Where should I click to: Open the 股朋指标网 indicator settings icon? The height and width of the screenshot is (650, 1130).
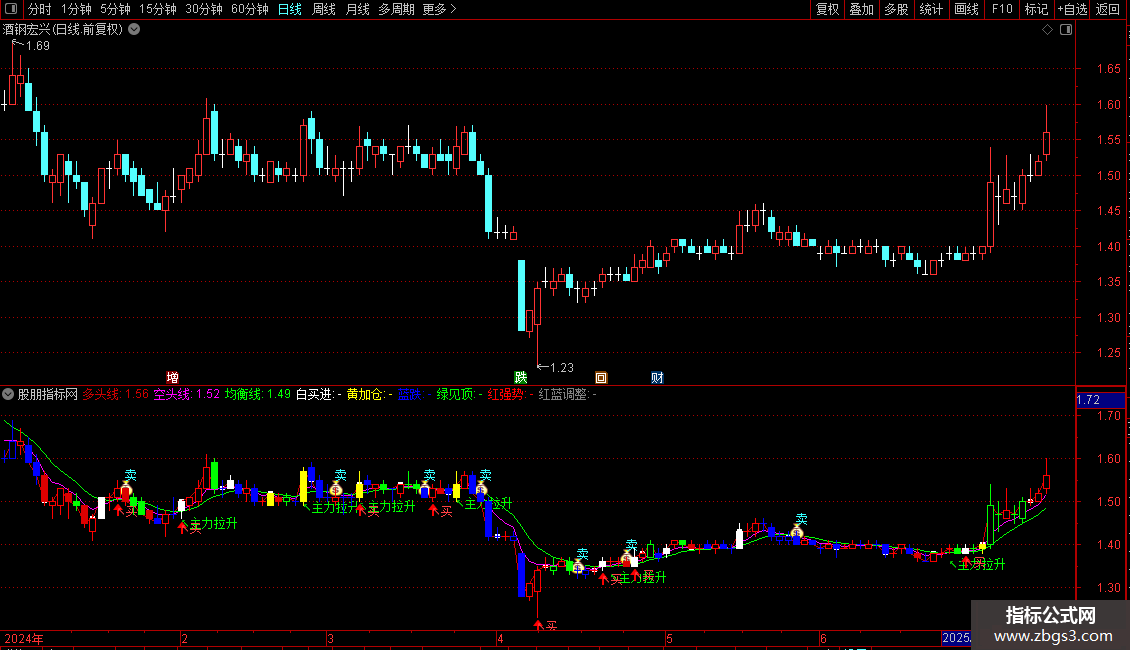[8, 394]
